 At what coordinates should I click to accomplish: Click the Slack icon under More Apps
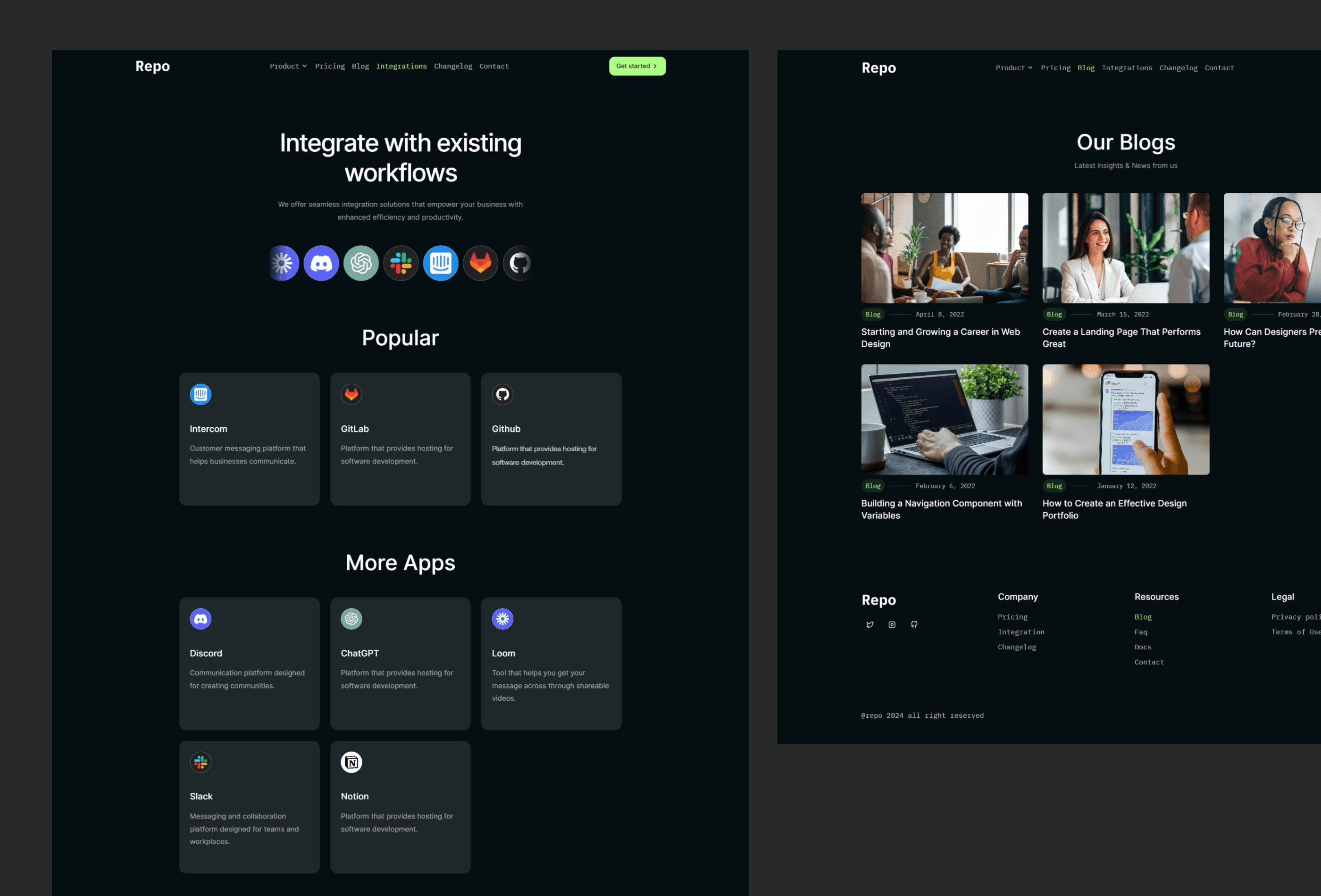click(x=200, y=762)
